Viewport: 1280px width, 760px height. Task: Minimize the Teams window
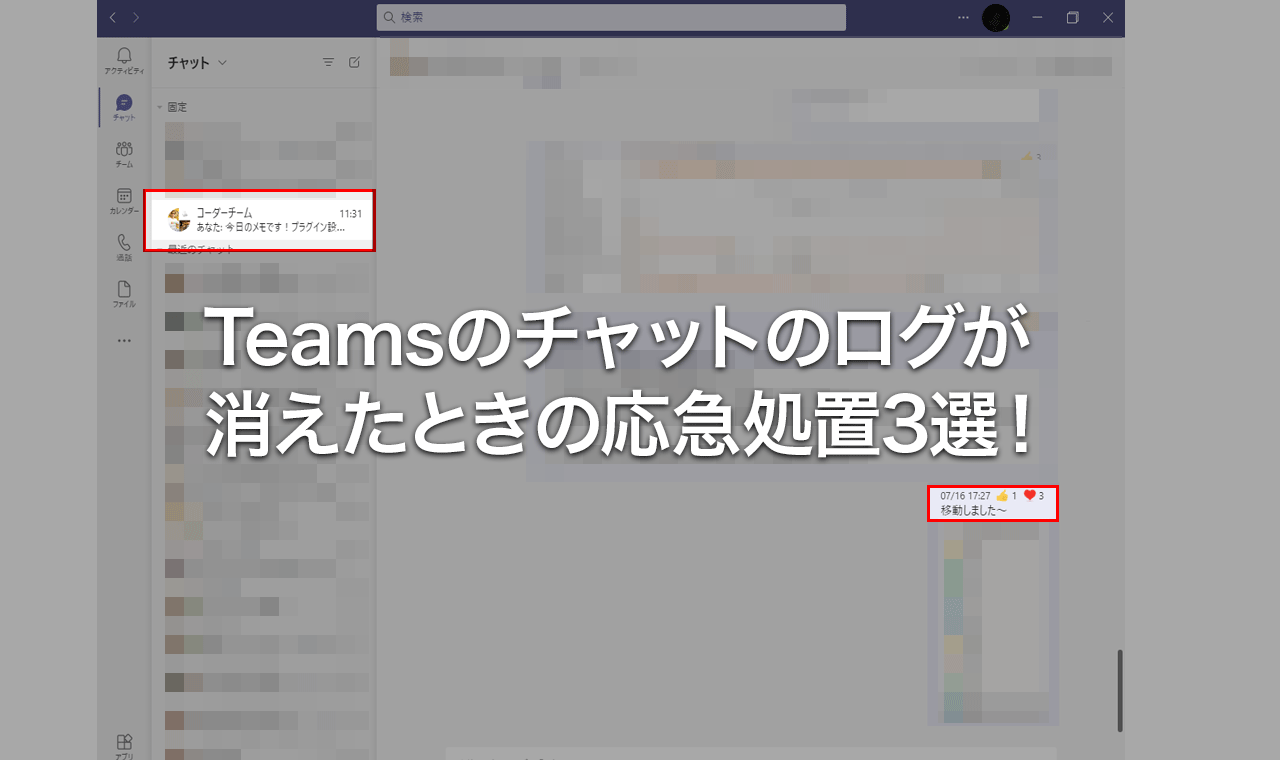click(1037, 17)
